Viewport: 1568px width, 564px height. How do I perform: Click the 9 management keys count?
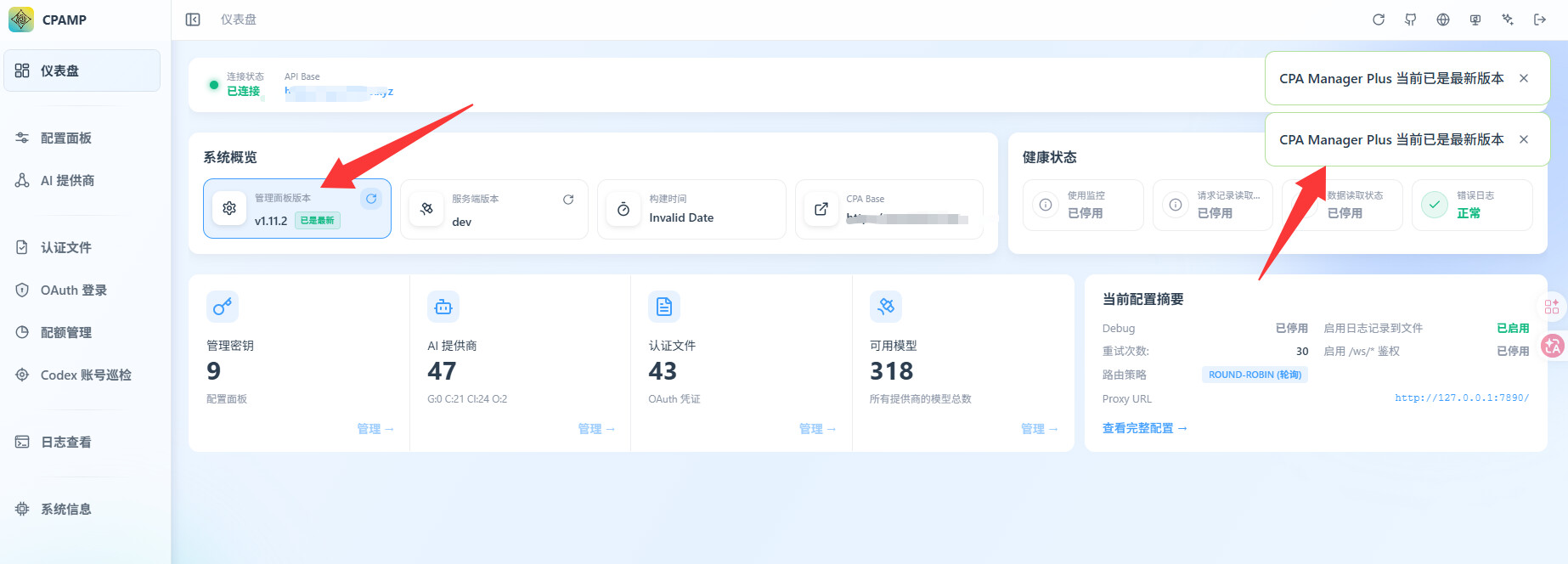[x=214, y=371]
